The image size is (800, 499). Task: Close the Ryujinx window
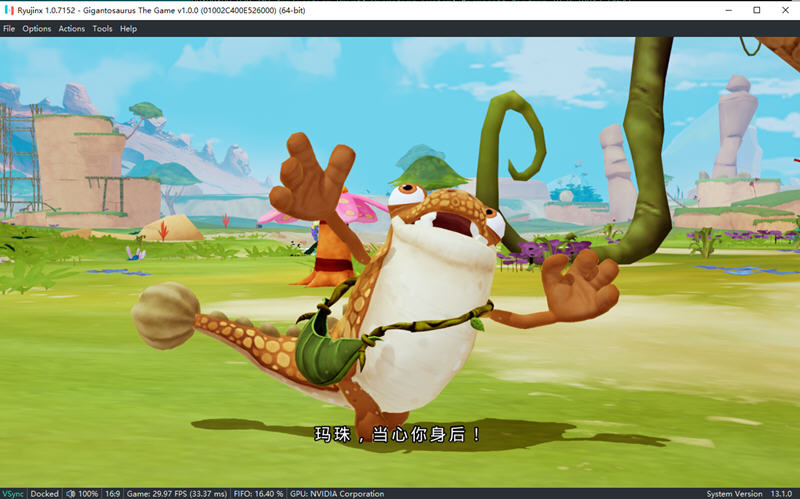coord(786,10)
